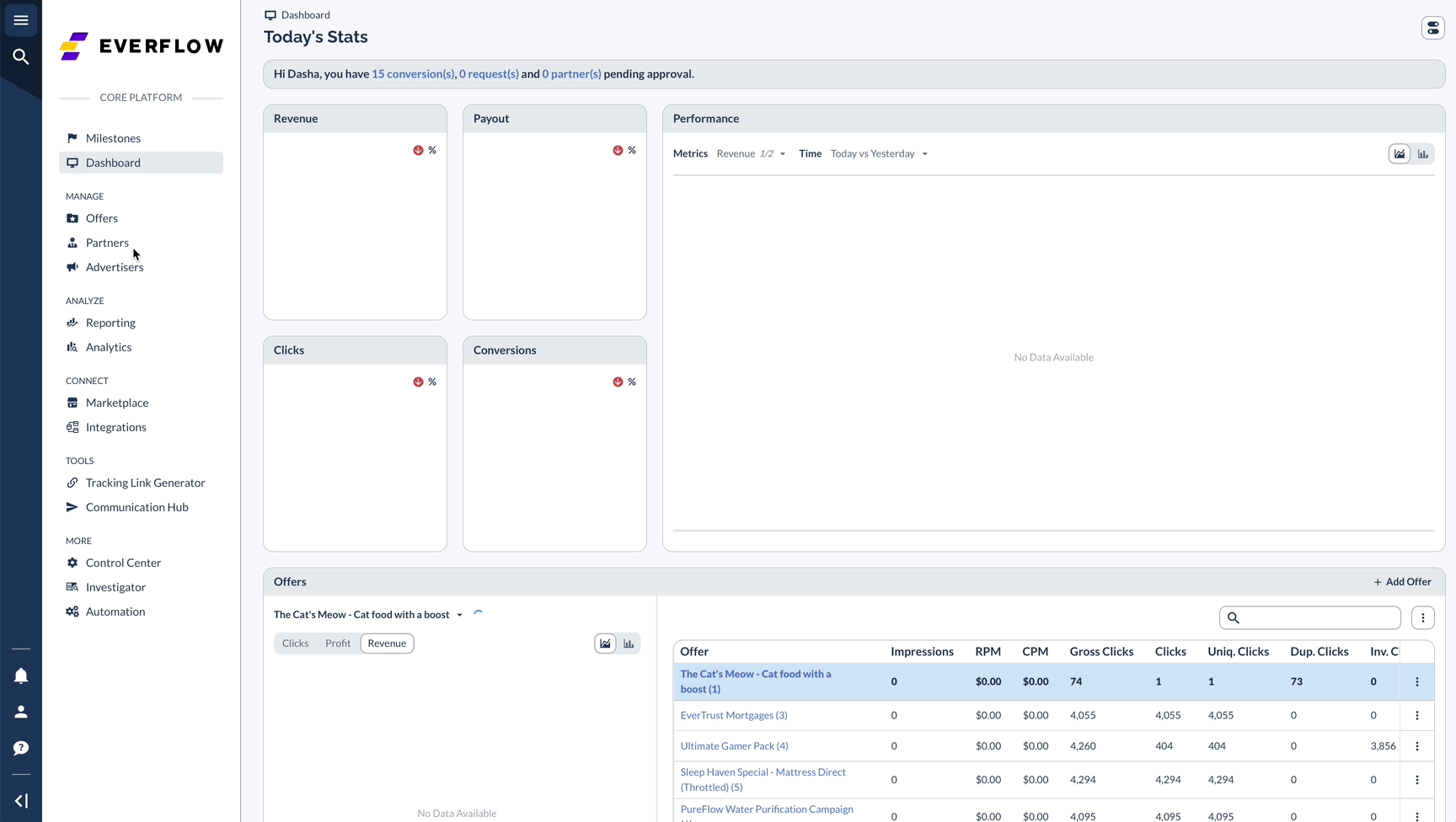
Task: Select the Clicks tab in Offers chart
Action: (x=295, y=643)
